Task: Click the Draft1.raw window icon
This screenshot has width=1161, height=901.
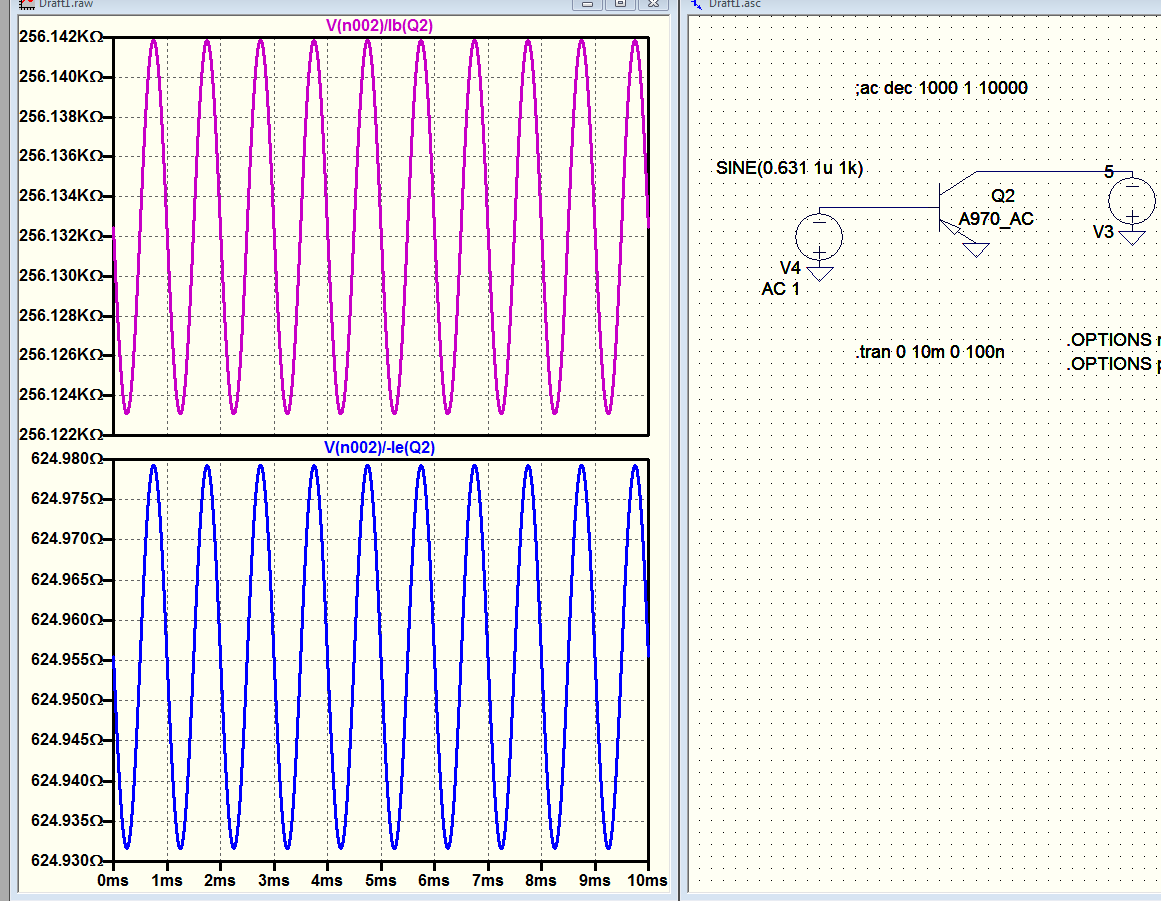Action: tap(27, 4)
